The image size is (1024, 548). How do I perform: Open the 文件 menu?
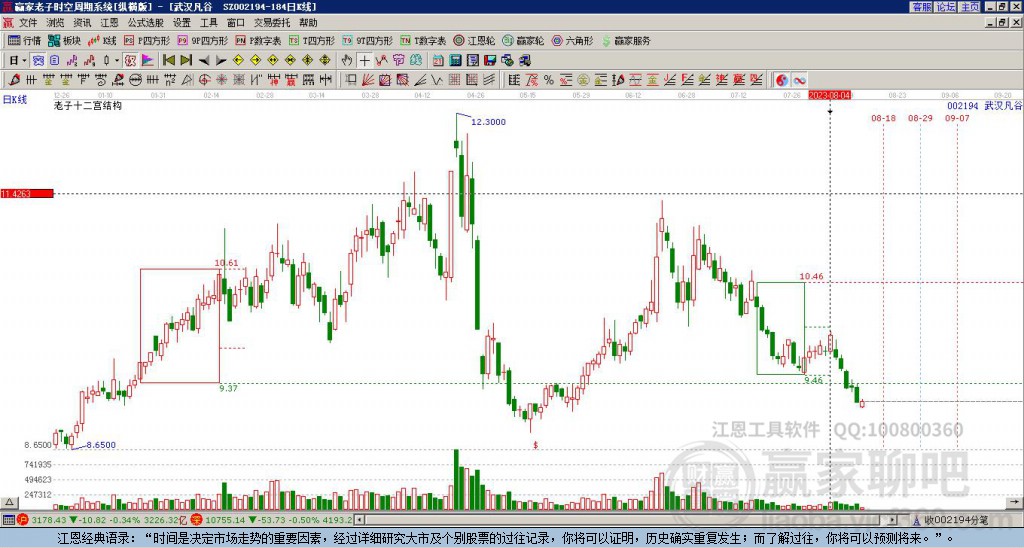click(x=28, y=23)
